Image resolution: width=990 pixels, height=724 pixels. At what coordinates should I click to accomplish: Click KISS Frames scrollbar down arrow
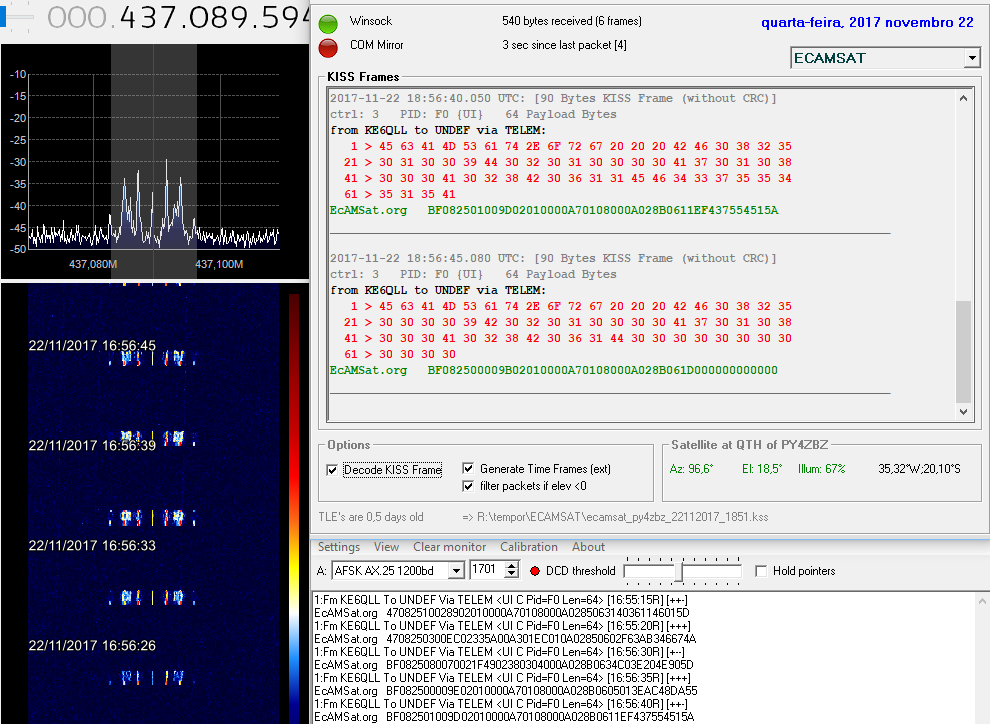(963, 412)
